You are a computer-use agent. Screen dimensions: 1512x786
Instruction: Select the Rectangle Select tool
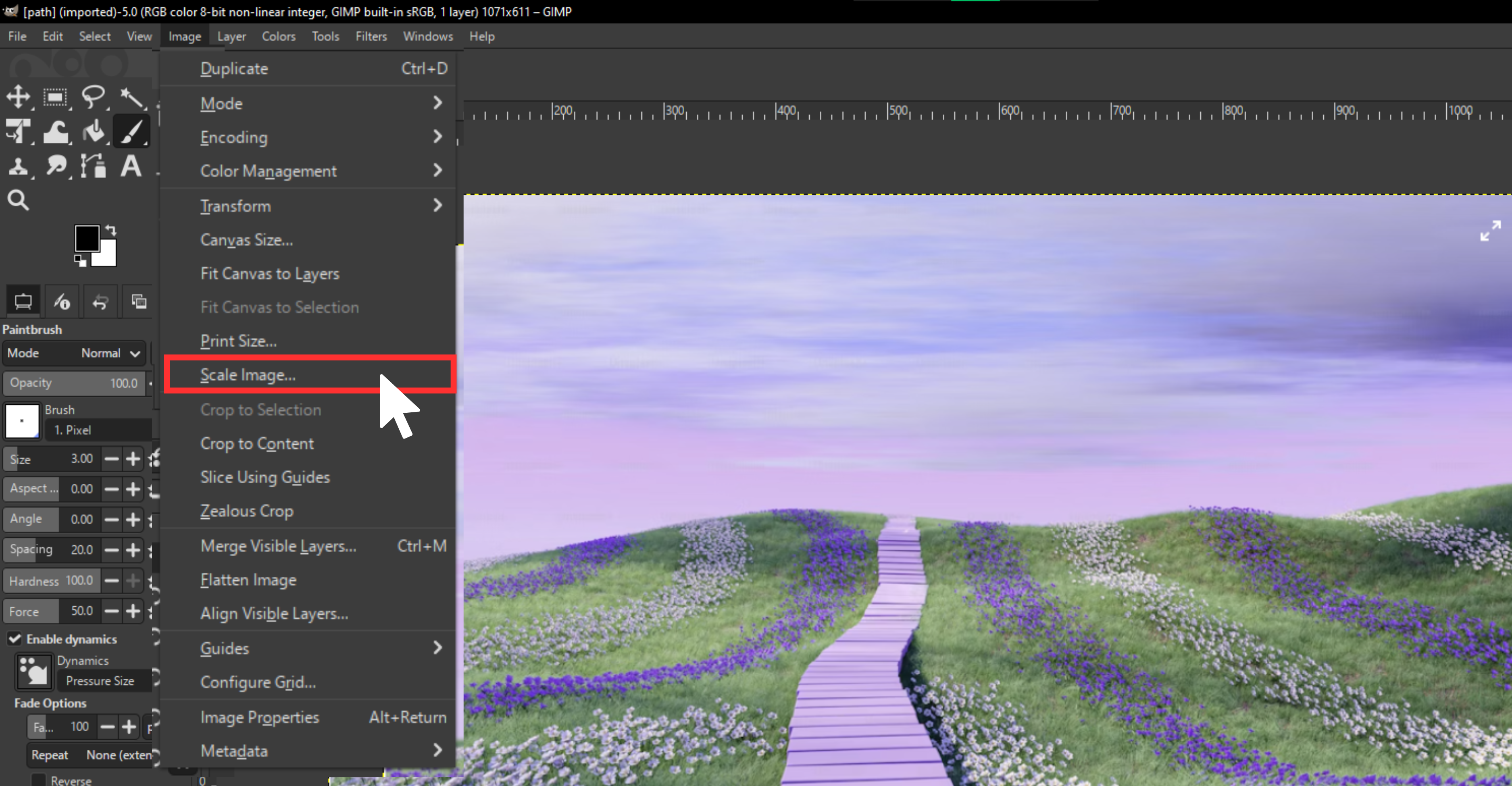coord(55,97)
